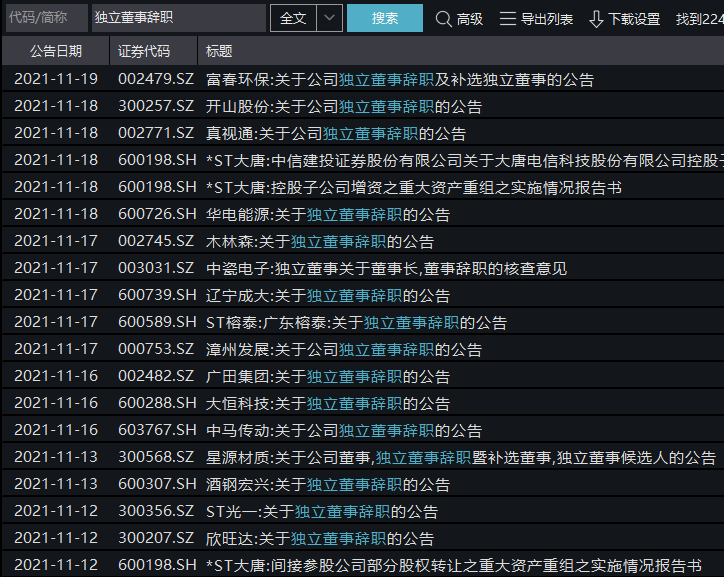The height and width of the screenshot is (577, 724).
Task: Open ST光一 announcement title
Action: 322,511
